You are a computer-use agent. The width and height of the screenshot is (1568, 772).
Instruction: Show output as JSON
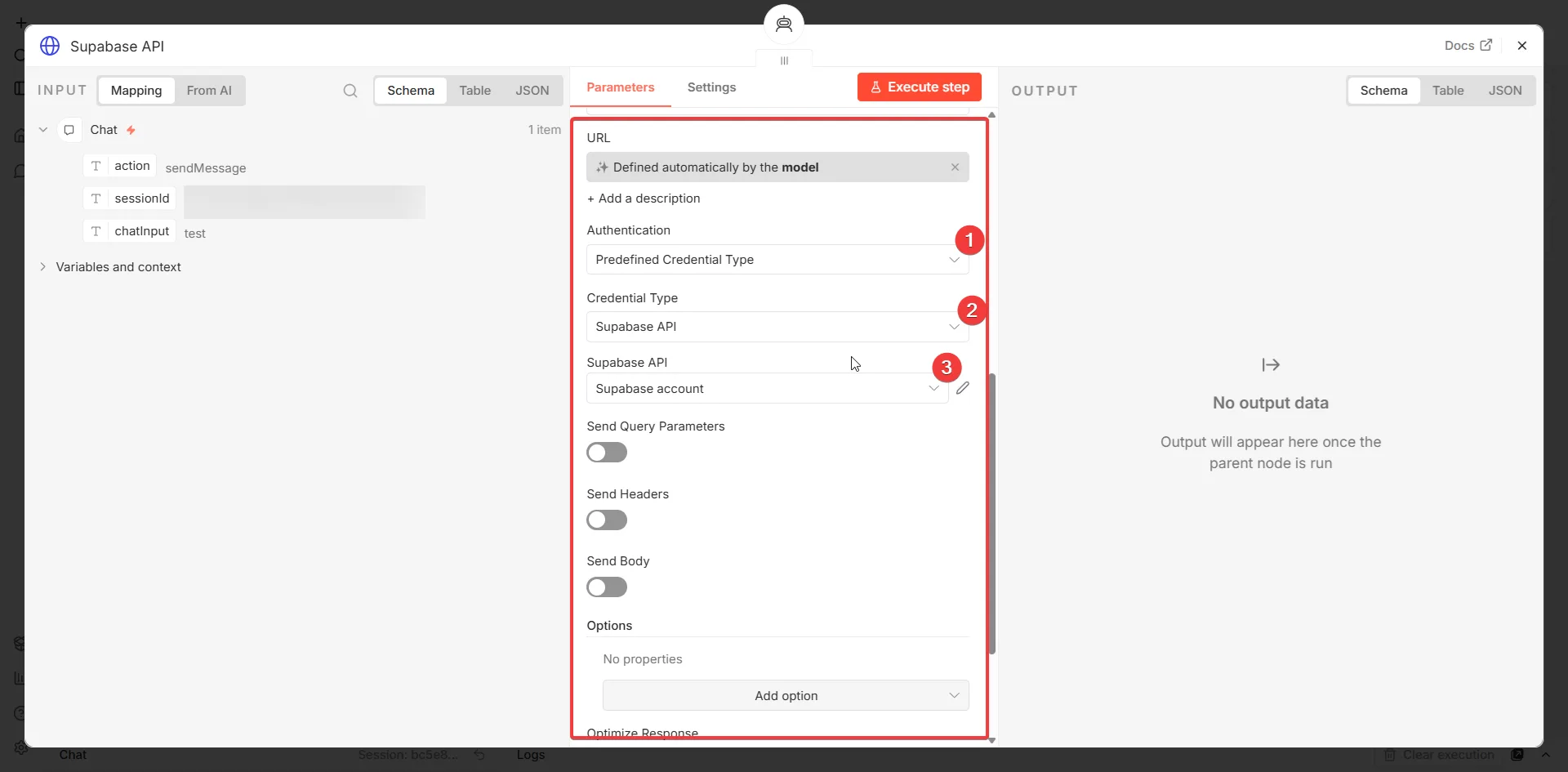[x=1505, y=91]
